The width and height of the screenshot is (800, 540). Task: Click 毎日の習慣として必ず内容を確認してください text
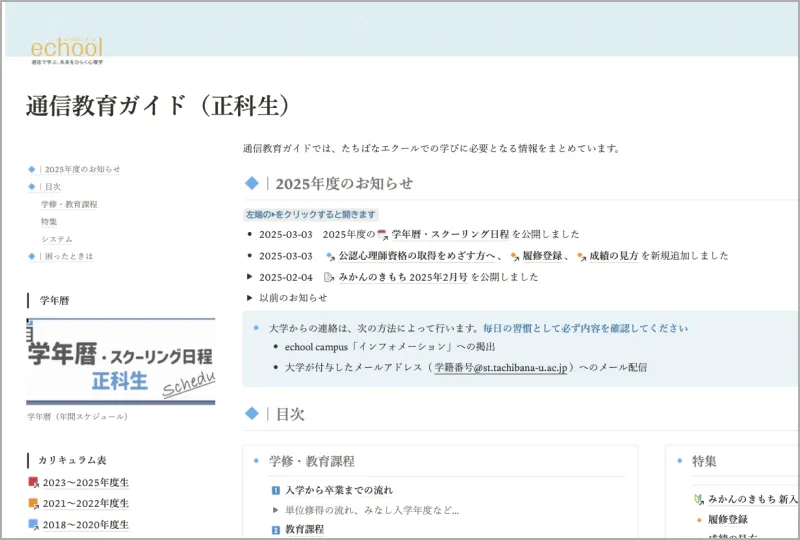pos(585,328)
